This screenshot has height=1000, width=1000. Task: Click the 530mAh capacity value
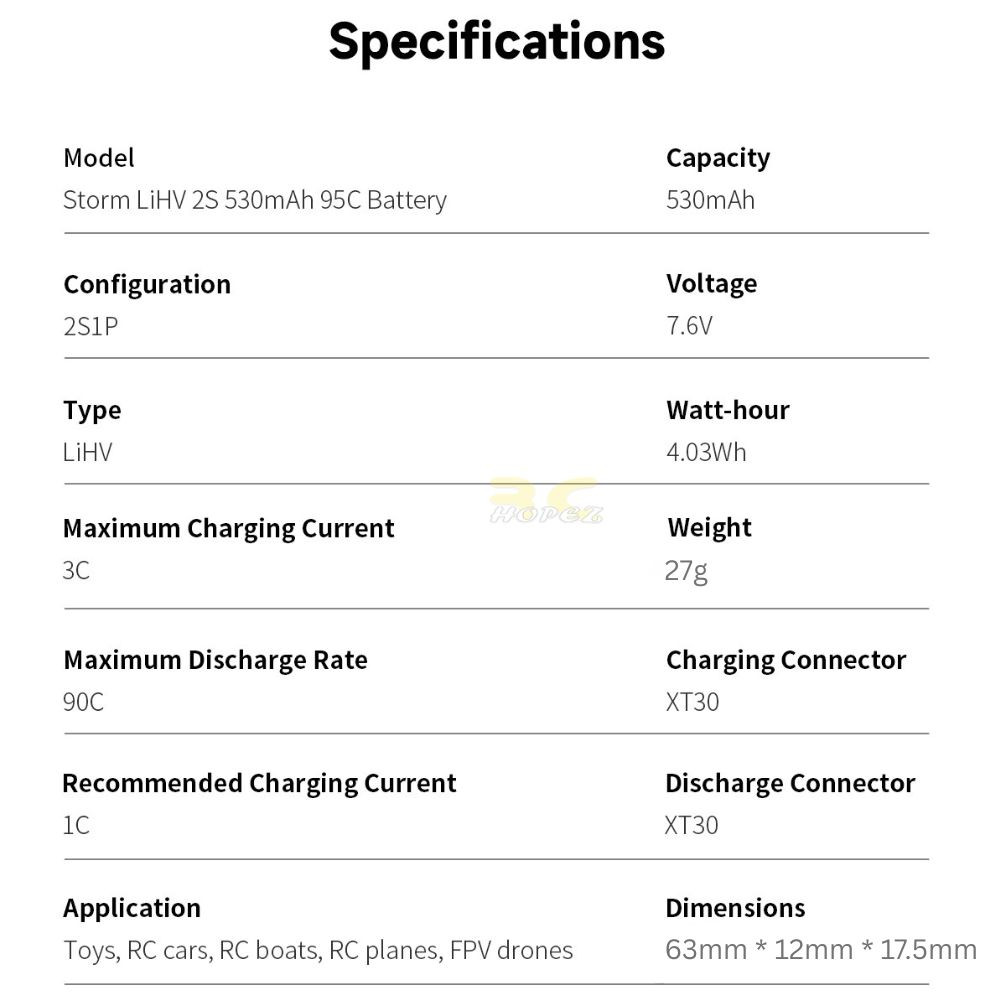click(x=710, y=200)
